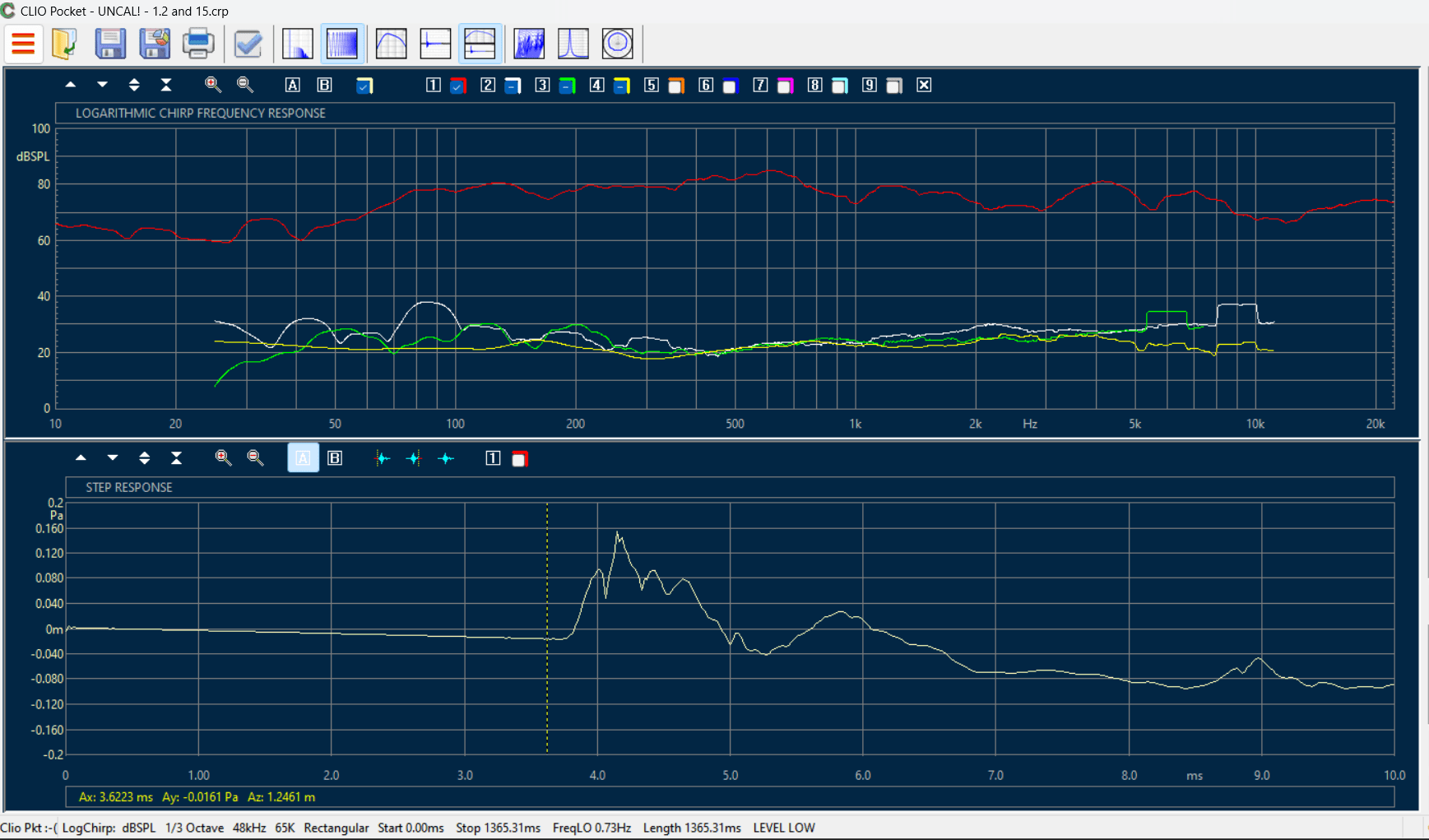This screenshot has width=1429, height=840.
Task: Print the current measurement
Action: pos(198,44)
